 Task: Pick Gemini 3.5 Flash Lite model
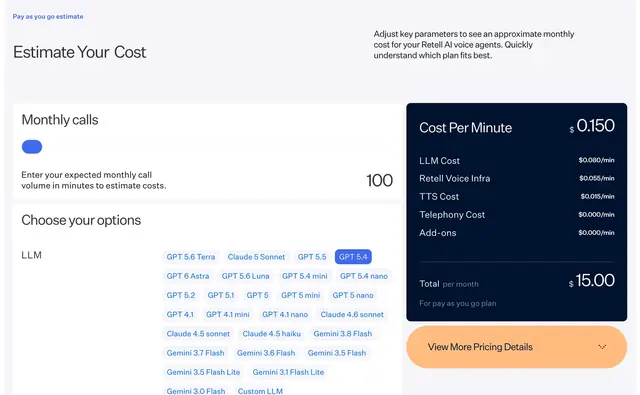(x=203, y=372)
